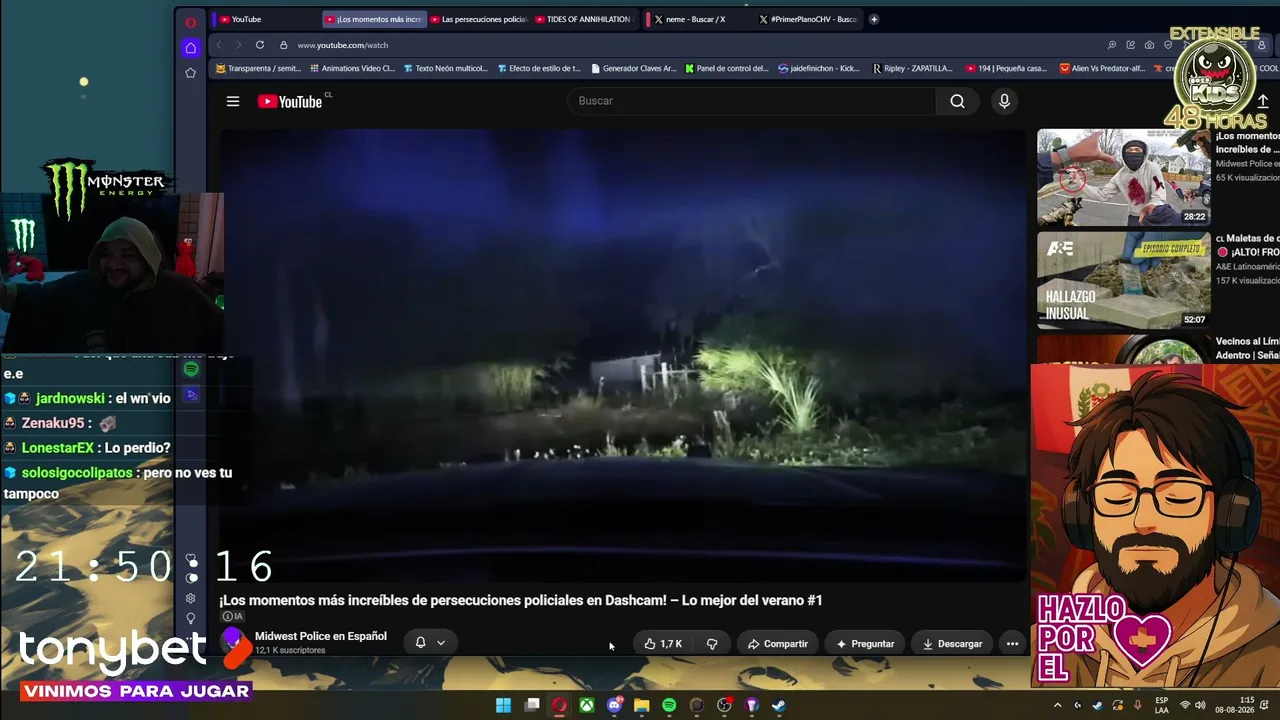
Task: Click the Preguntar button
Action: point(865,644)
